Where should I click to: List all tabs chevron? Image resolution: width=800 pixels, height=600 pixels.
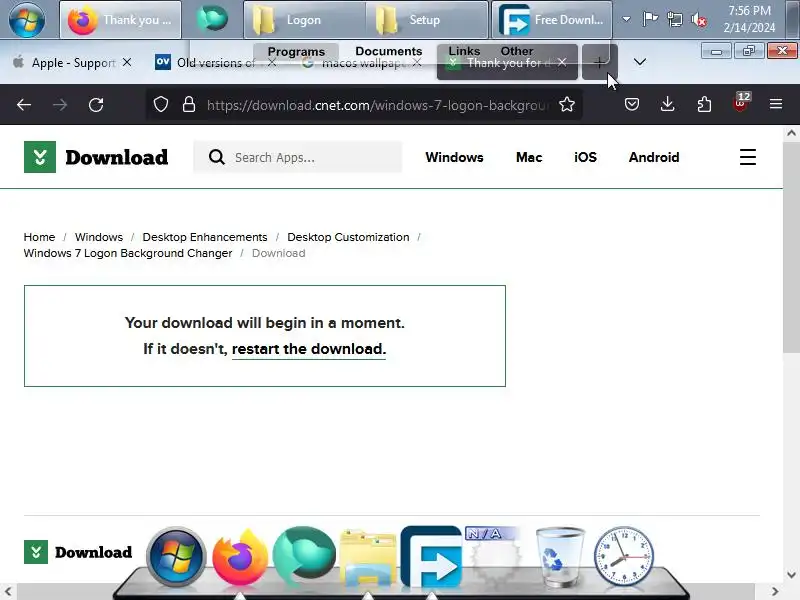click(x=639, y=62)
